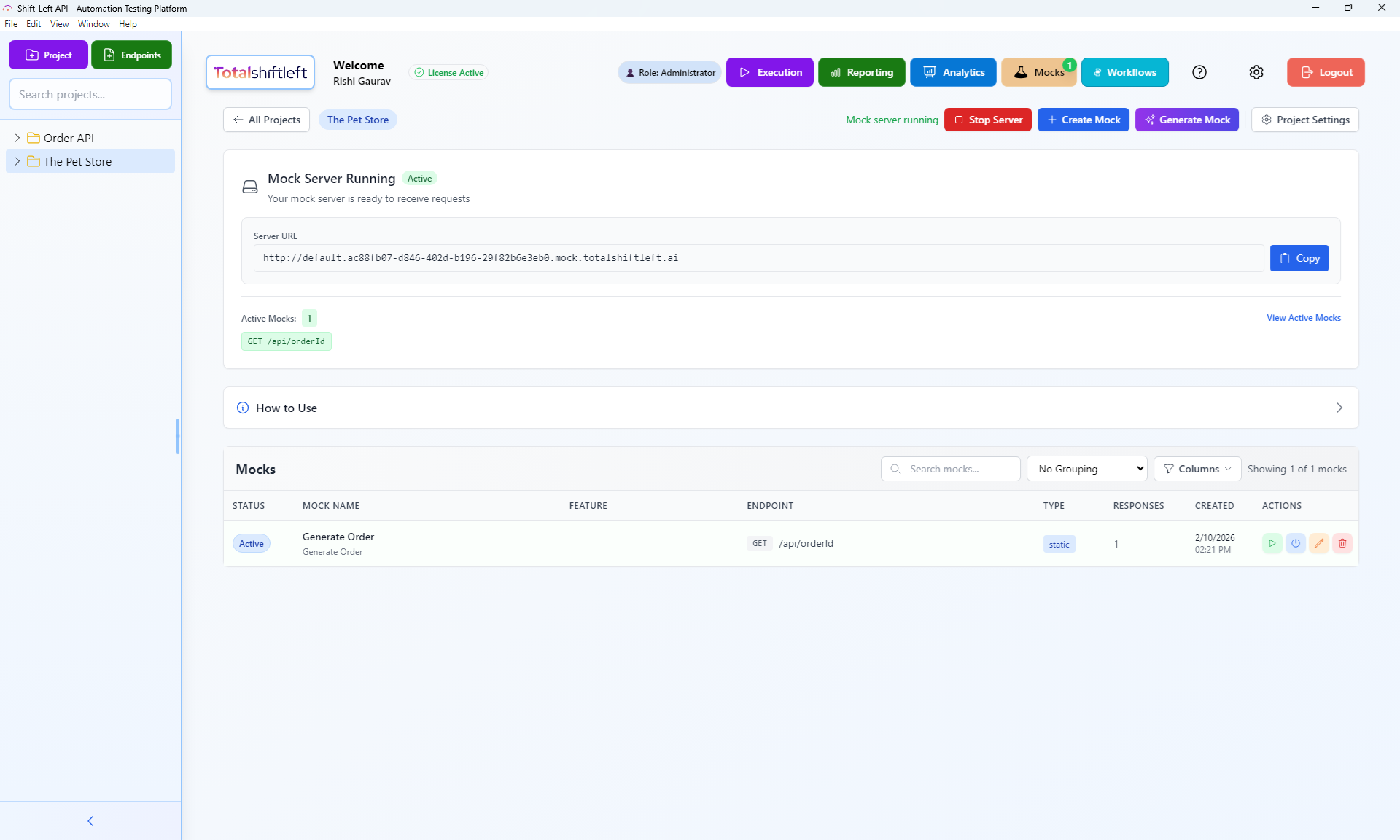Copy the mock server URL

point(1299,257)
